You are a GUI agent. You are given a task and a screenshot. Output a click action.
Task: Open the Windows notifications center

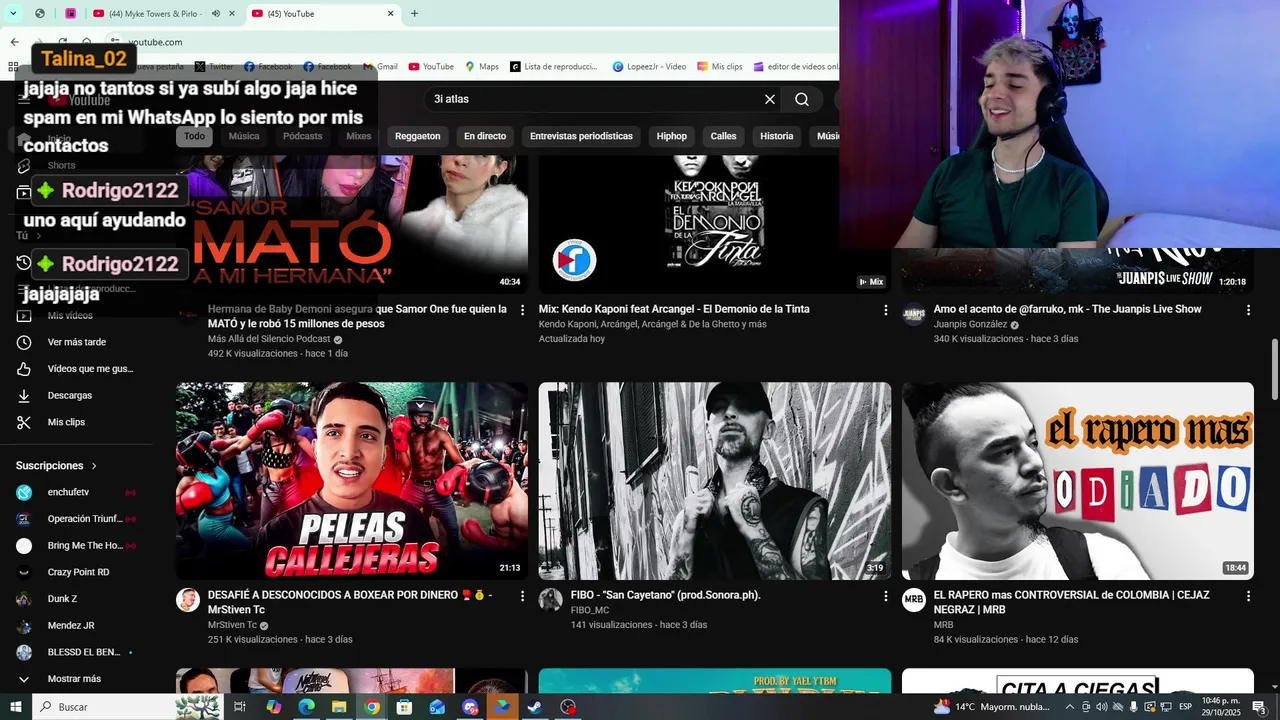[1259, 707]
